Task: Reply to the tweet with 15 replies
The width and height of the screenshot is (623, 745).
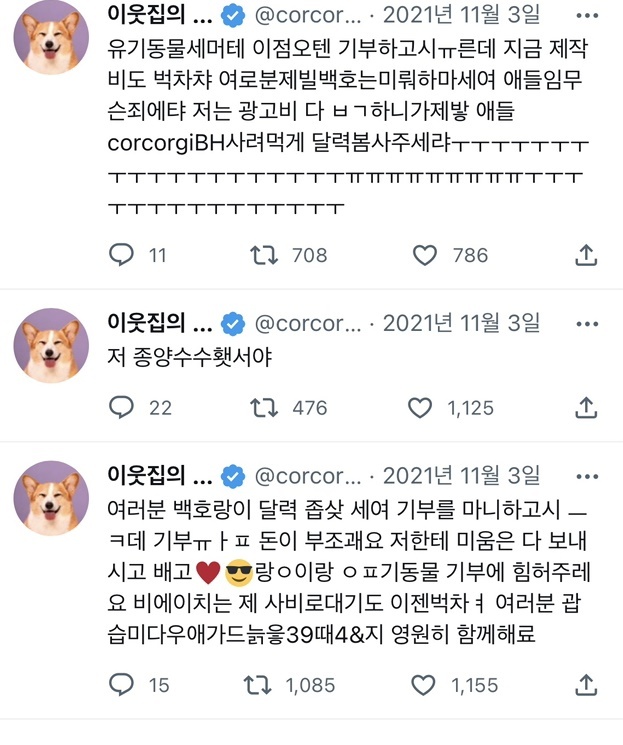Action: click(x=121, y=685)
